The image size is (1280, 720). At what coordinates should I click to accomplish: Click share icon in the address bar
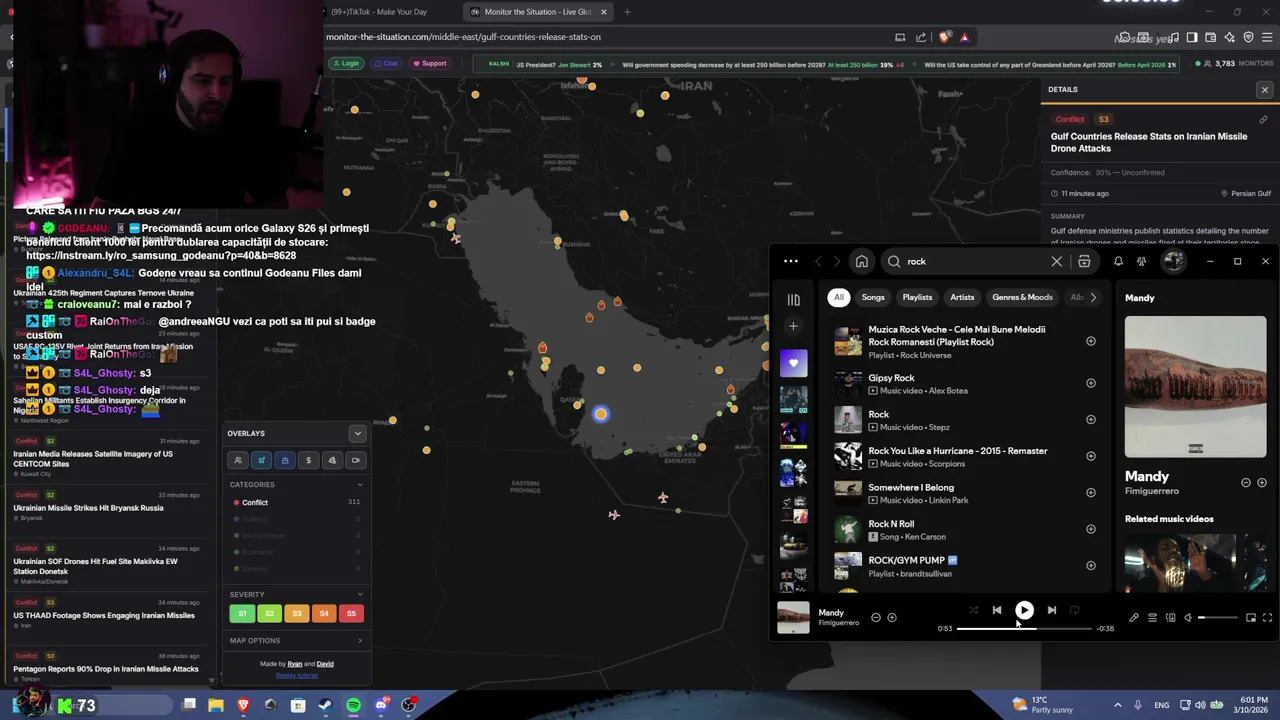tap(921, 37)
